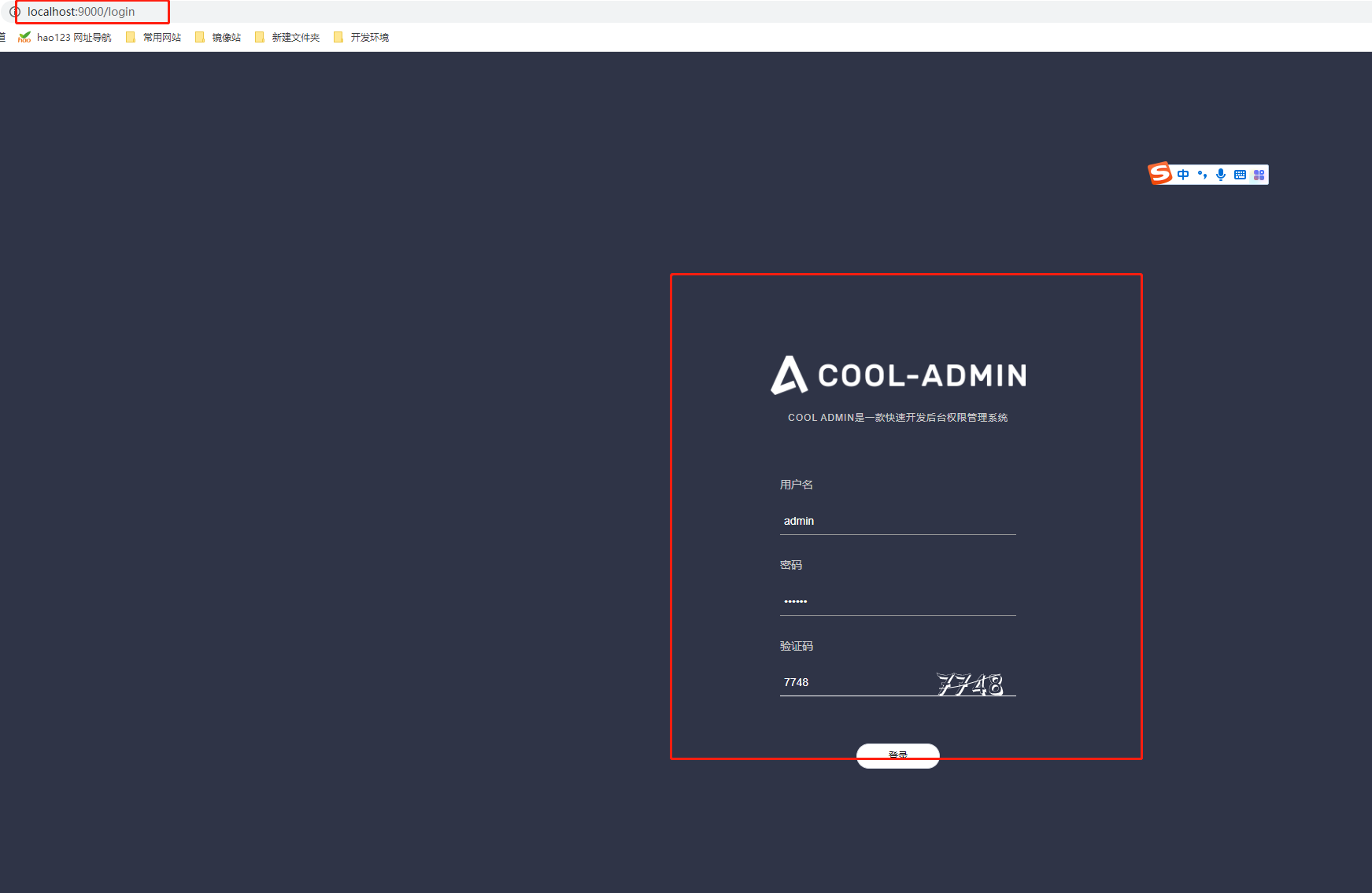The height and width of the screenshot is (893, 1372).
Task: Click the 用户名 label
Action: (797, 485)
